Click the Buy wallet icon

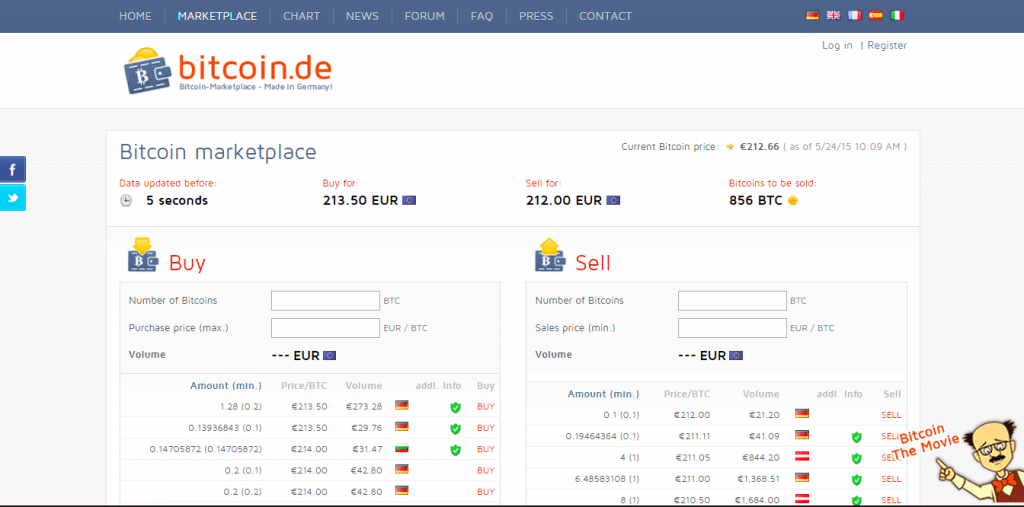(x=142, y=255)
